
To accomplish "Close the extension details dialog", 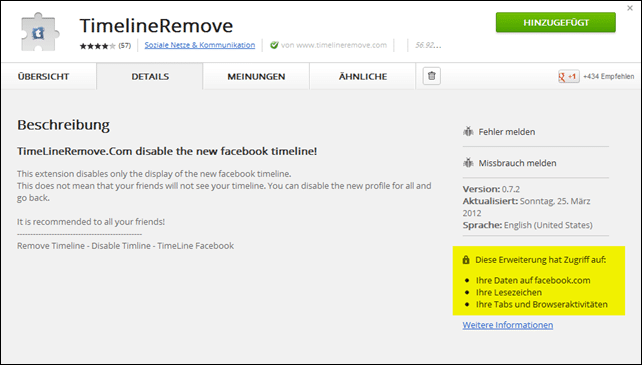I will tap(630, 8).
